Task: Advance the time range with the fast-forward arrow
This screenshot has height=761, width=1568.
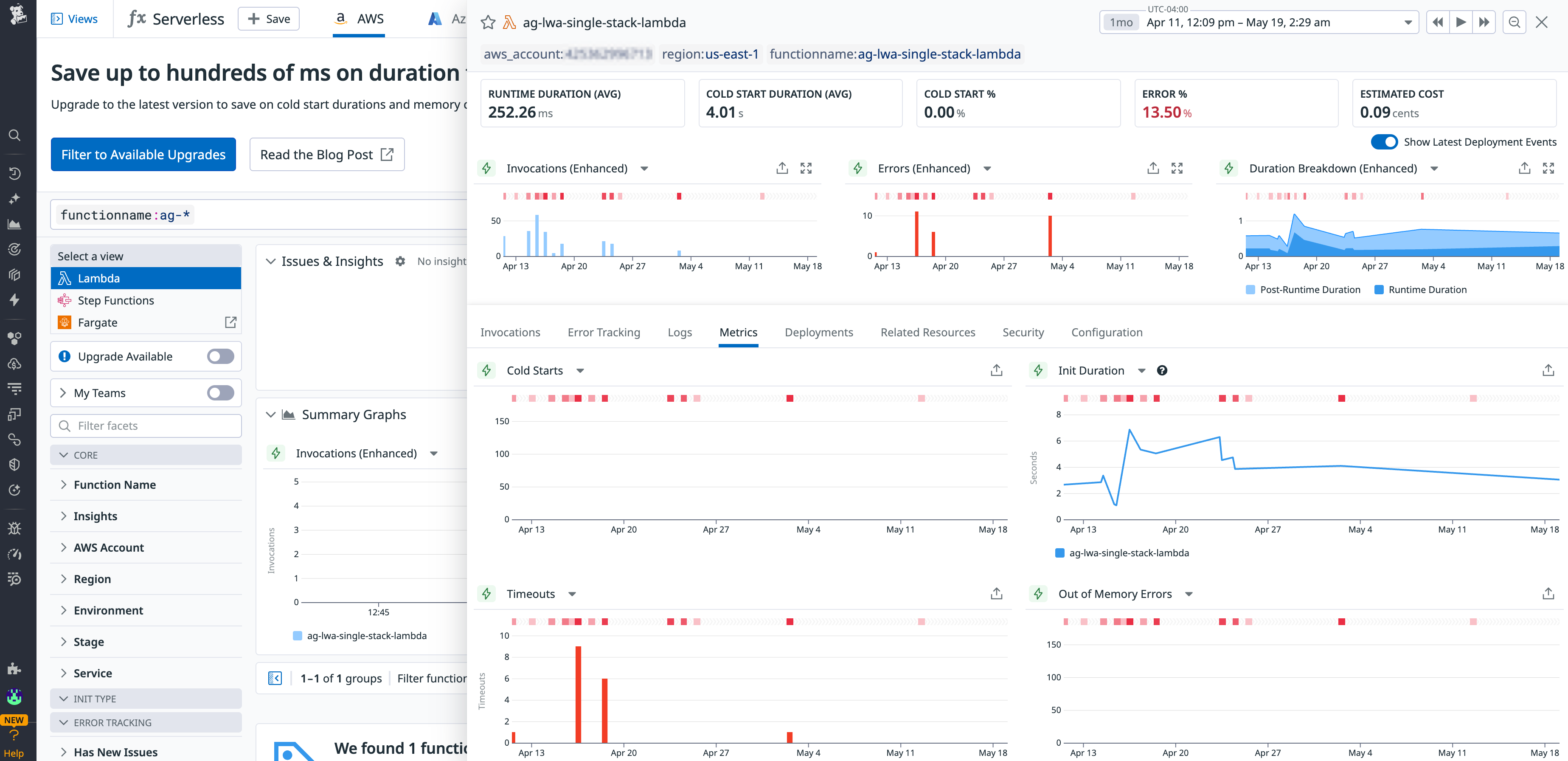Action: point(1485,22)
